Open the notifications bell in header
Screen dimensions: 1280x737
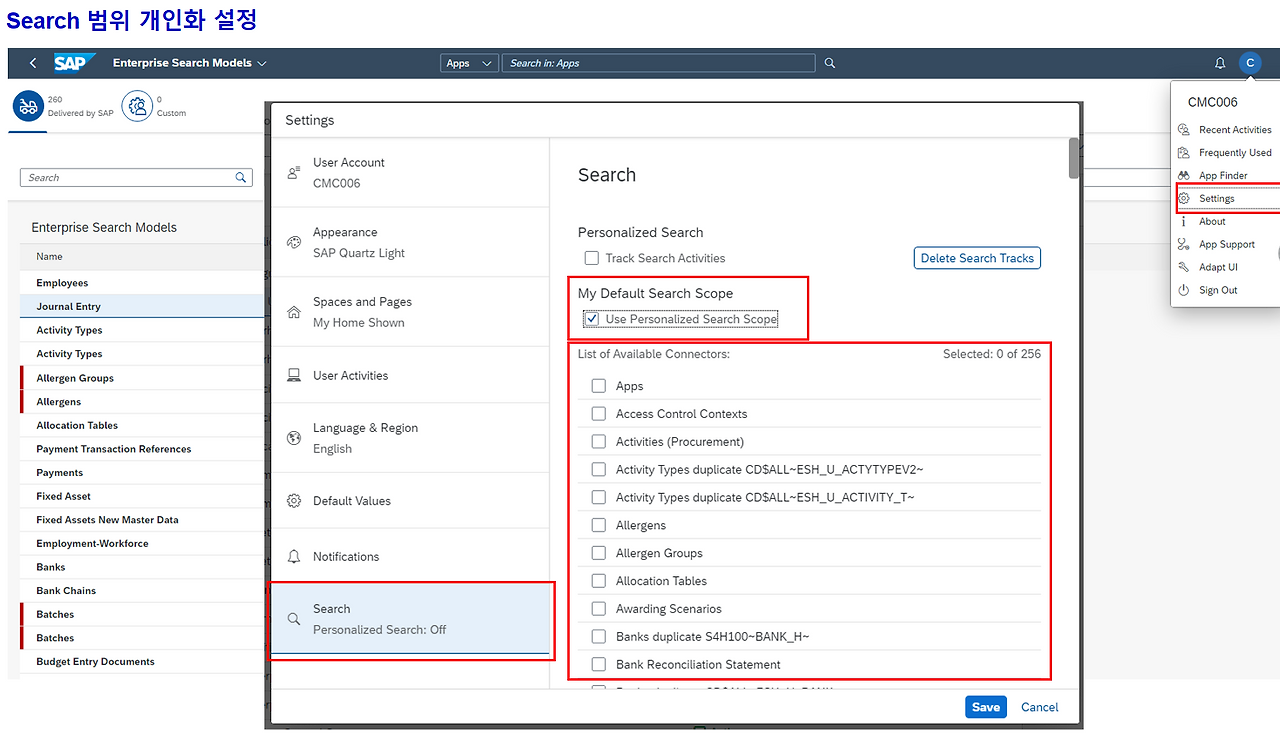pyautogui.click(x=1220, y=63)
